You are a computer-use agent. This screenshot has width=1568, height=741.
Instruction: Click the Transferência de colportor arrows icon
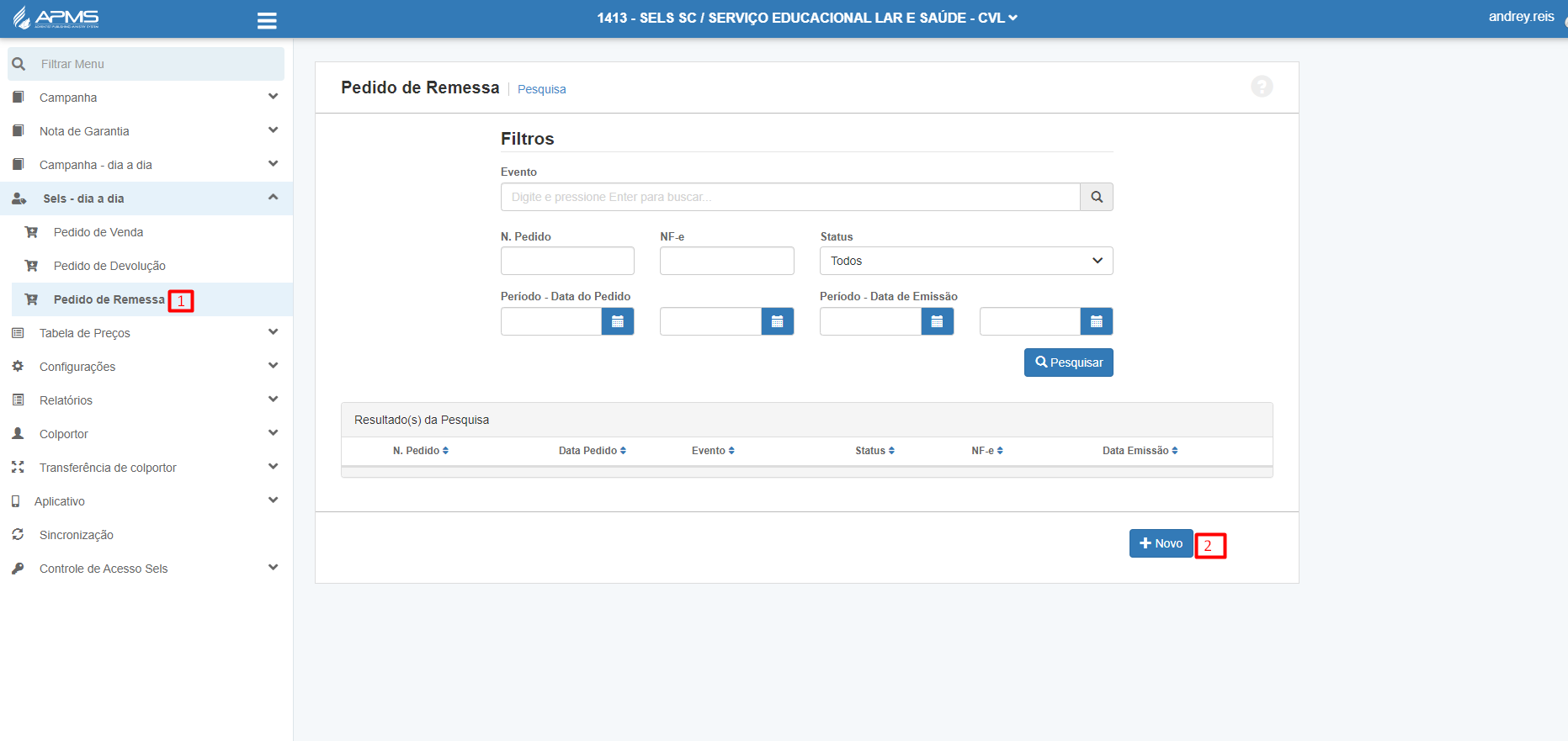tap(18, 467)
